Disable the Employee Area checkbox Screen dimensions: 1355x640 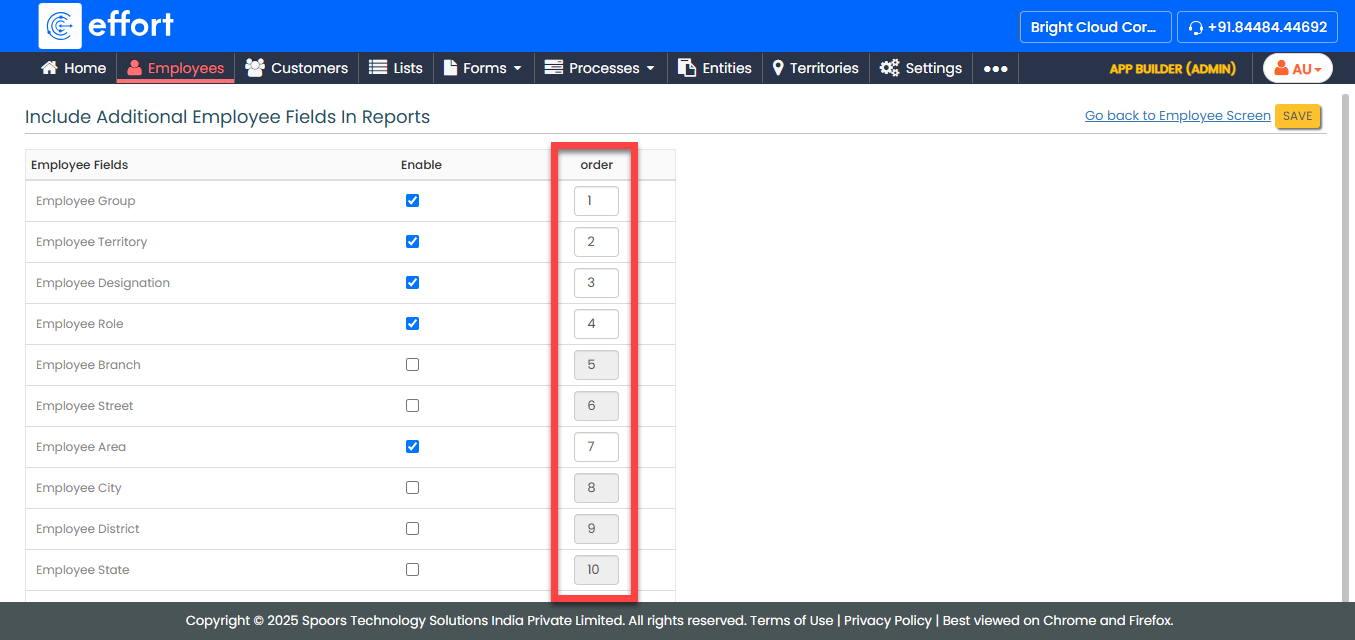(412, 447)
